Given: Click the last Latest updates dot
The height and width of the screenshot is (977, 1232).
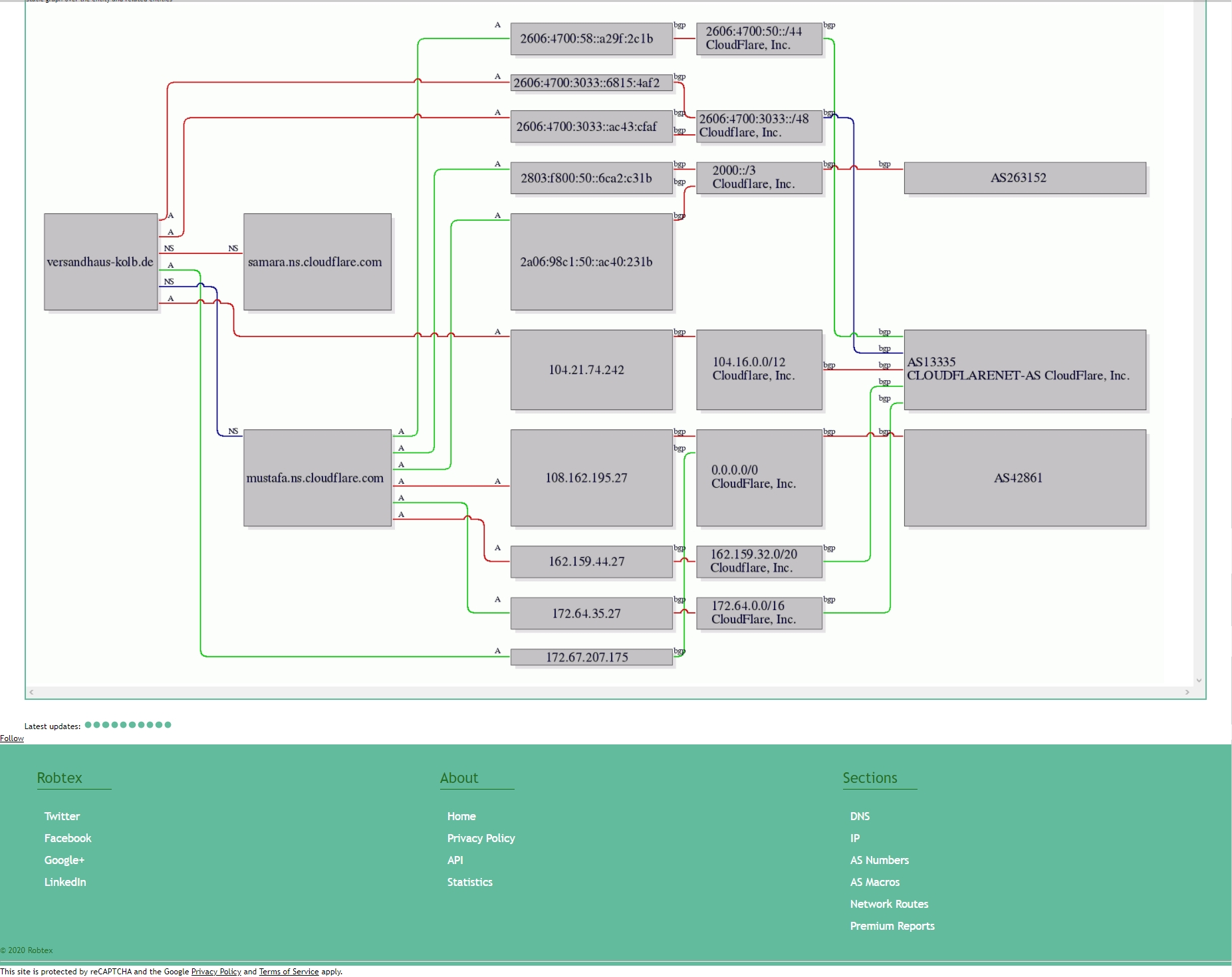Looking at the screenshot, I should pyautogui.click(x=168, y=724).
